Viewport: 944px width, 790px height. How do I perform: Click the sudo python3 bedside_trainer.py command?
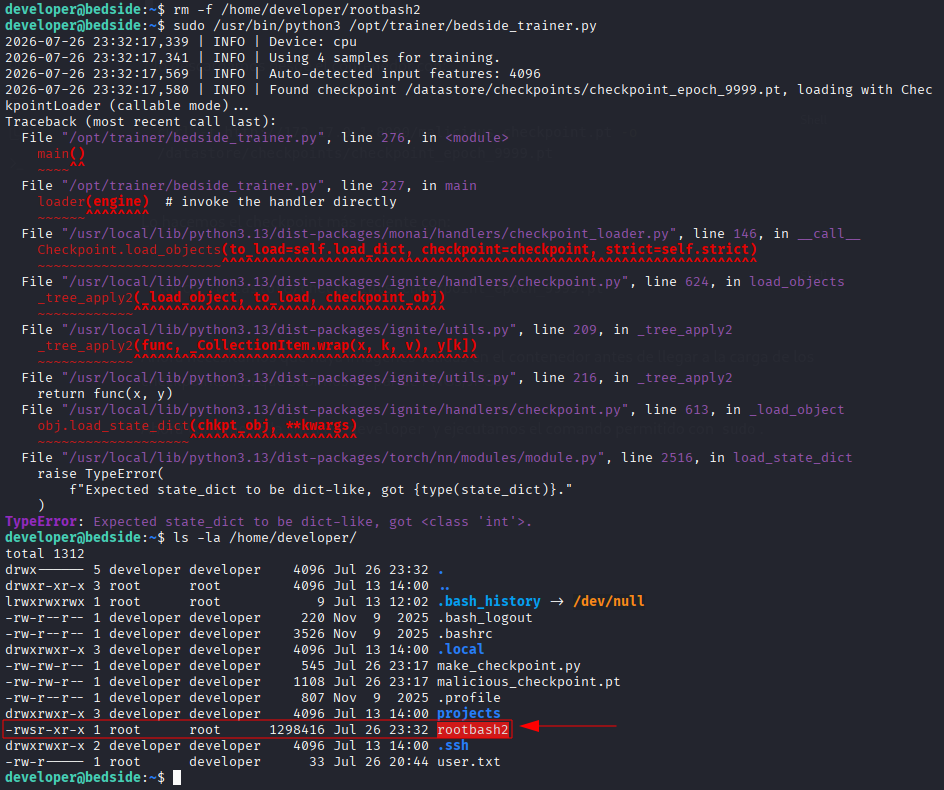(385, 26)
